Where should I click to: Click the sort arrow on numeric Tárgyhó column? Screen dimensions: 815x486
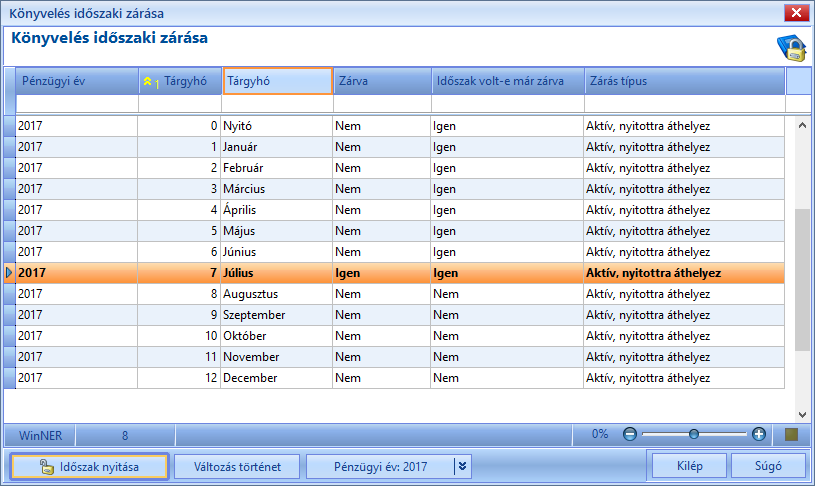point(148,82)
